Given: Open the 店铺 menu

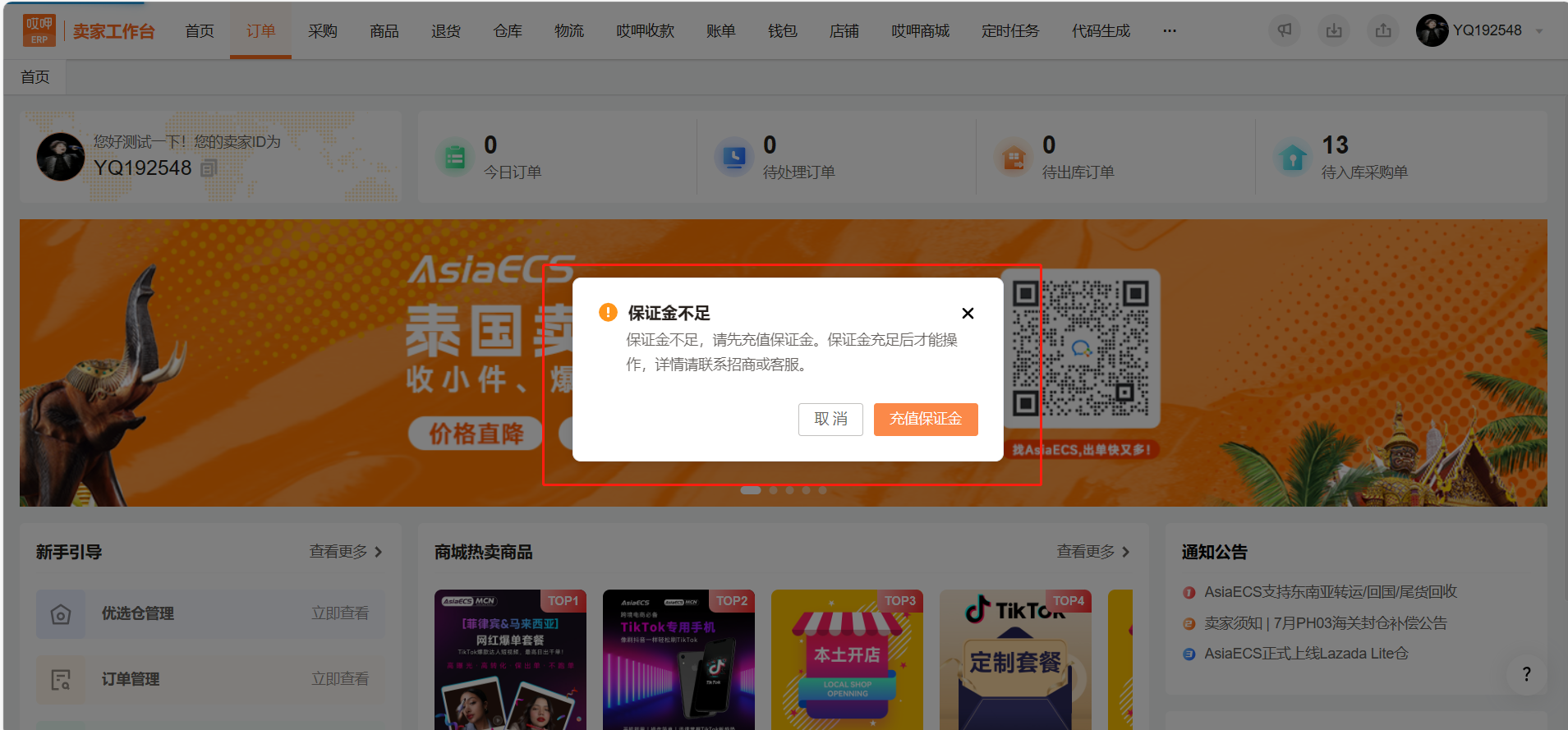Looking at the screenshot, I should 844,31.
